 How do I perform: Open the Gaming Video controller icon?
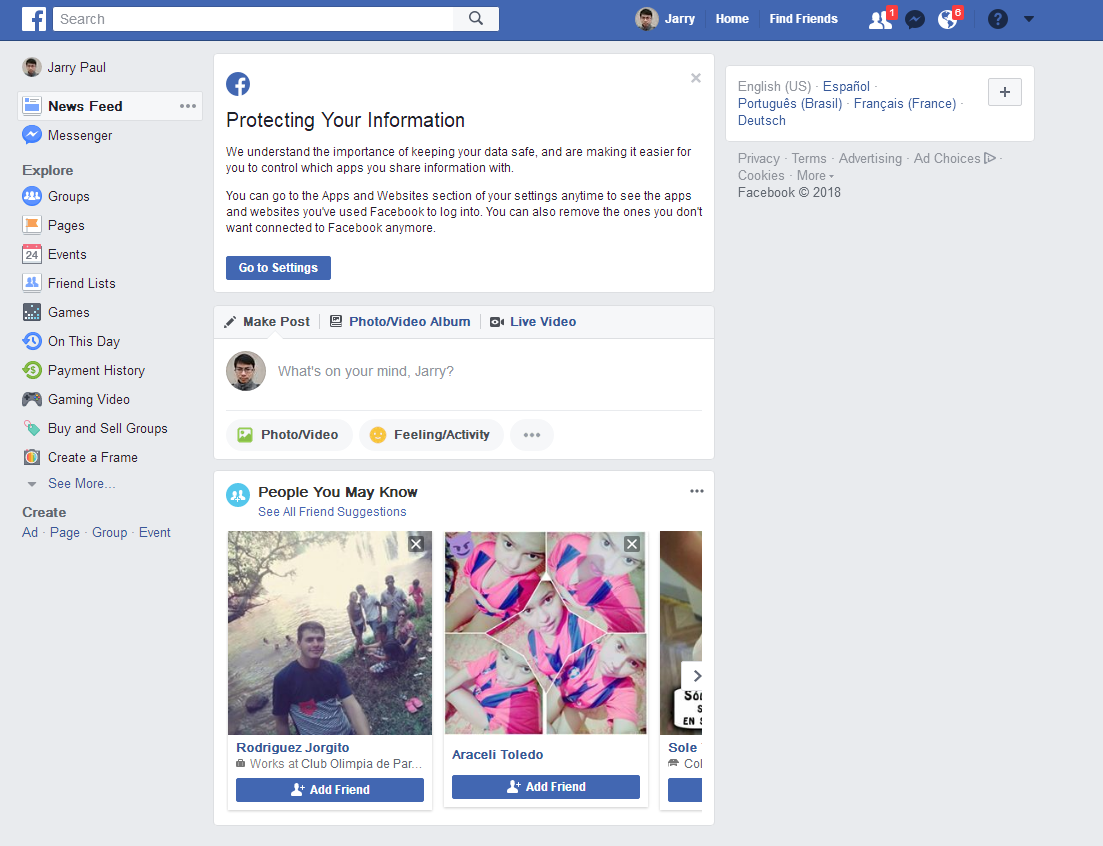pyautogui.click(x=32, y=399)
